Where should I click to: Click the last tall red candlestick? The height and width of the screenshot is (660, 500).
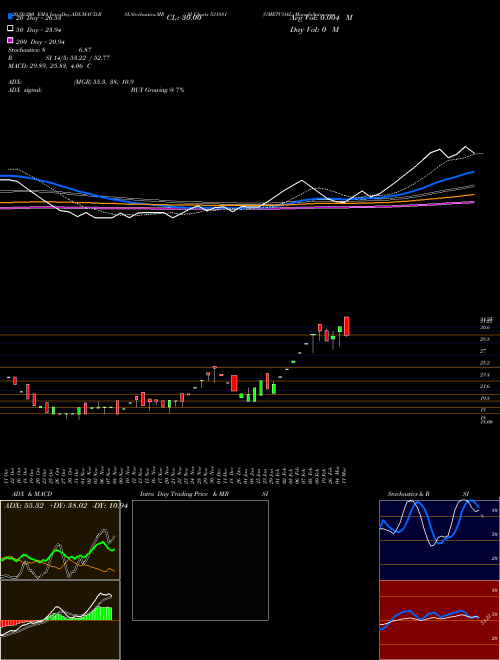[x=347, y=327]
